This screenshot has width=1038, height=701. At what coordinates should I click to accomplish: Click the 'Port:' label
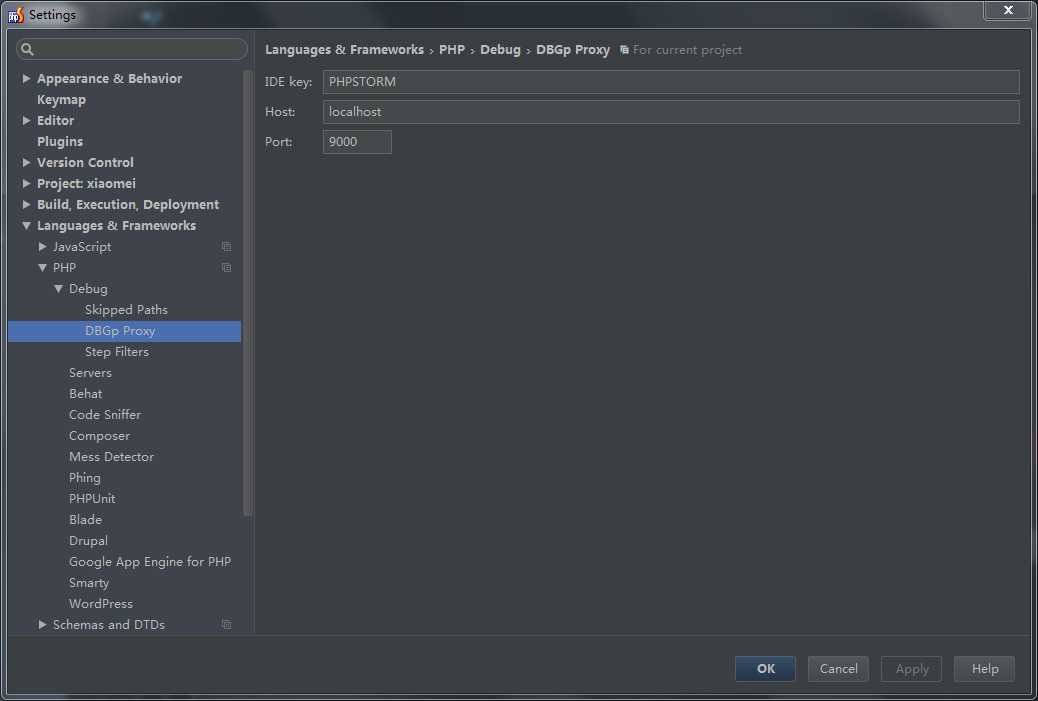coord(279,142)
